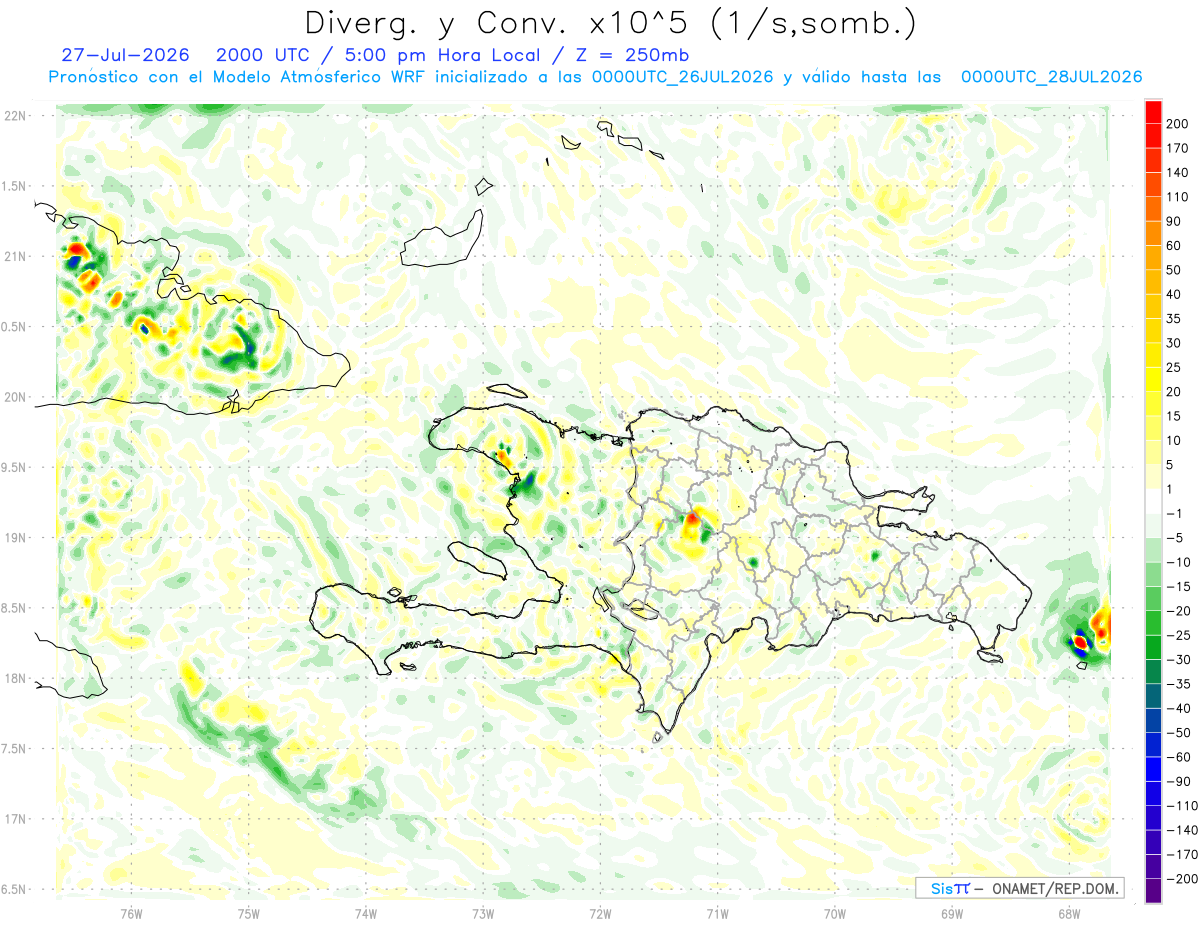Click the '21N' latitude axis label
This screenshot has width=1200, height=927.
[15, 256]
